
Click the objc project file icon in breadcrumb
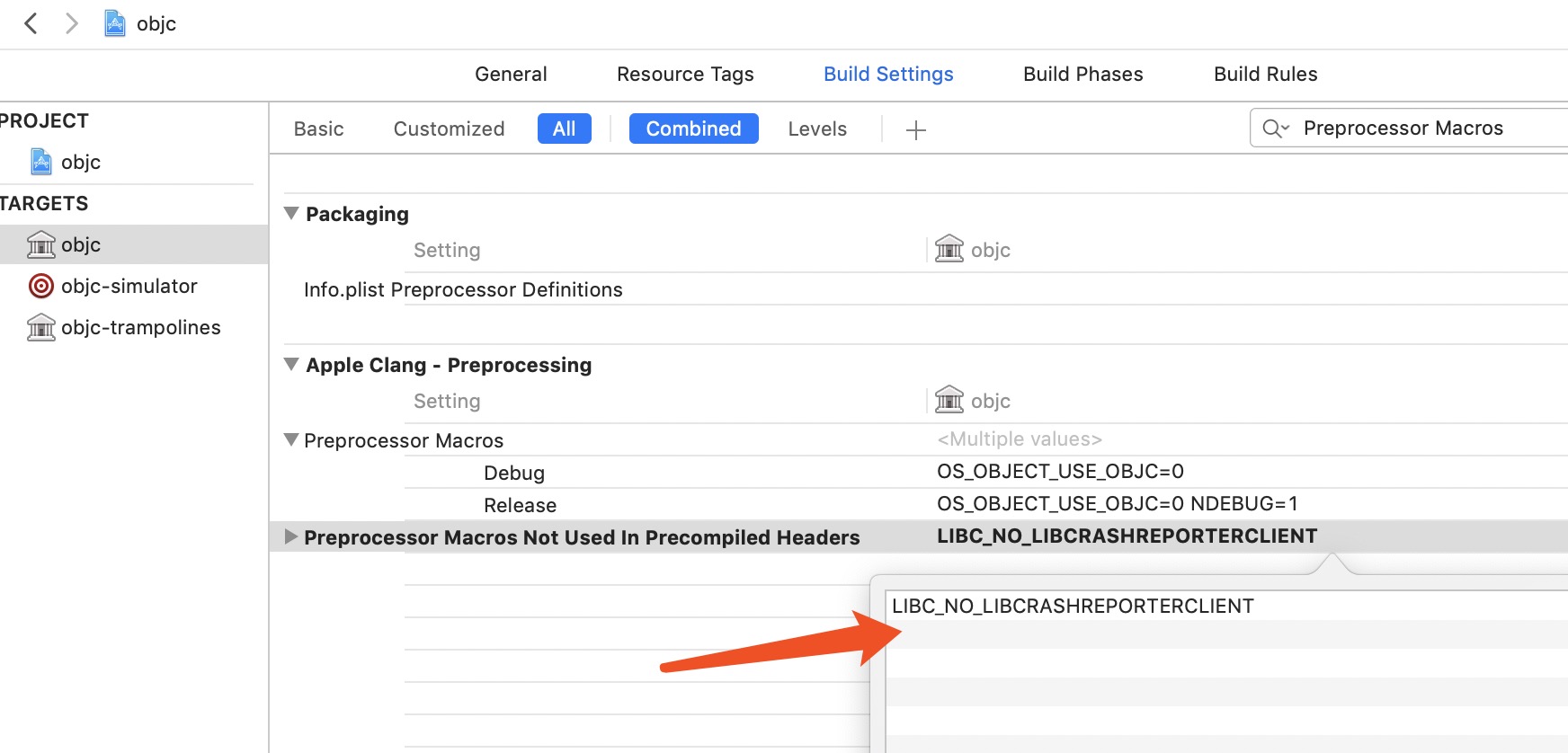pyautogui.click(x=115, y=23)
